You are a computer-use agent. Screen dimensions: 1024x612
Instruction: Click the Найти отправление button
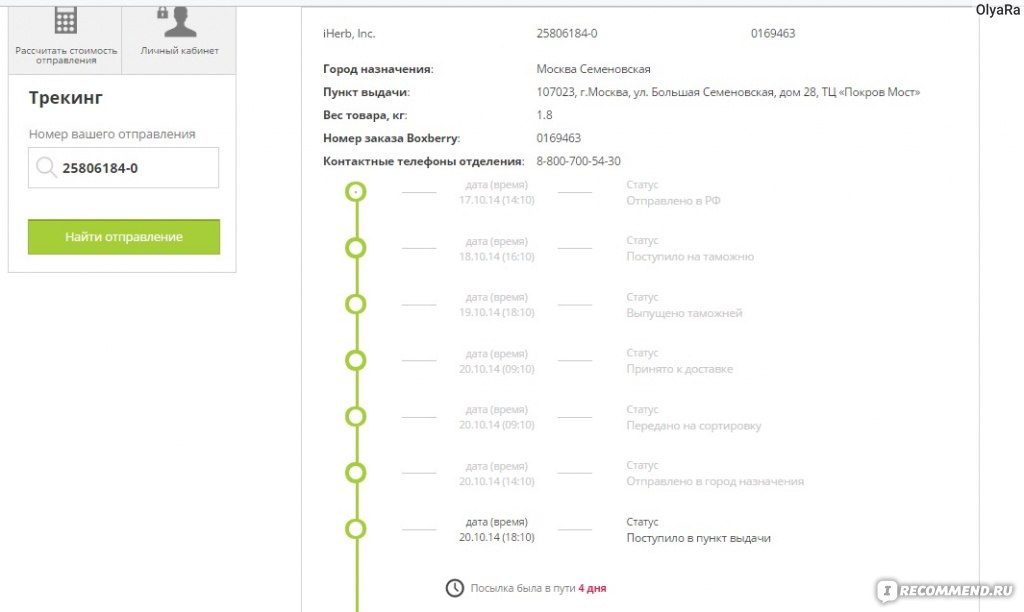[124, 236]
